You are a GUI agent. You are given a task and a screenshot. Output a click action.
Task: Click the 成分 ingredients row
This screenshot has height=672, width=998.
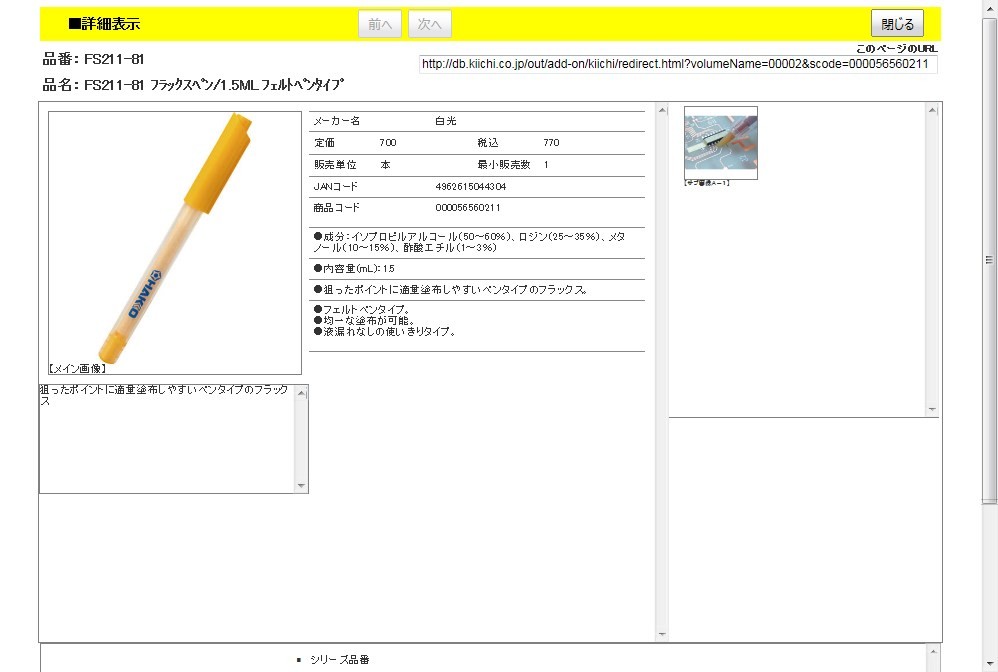(477, 242)
